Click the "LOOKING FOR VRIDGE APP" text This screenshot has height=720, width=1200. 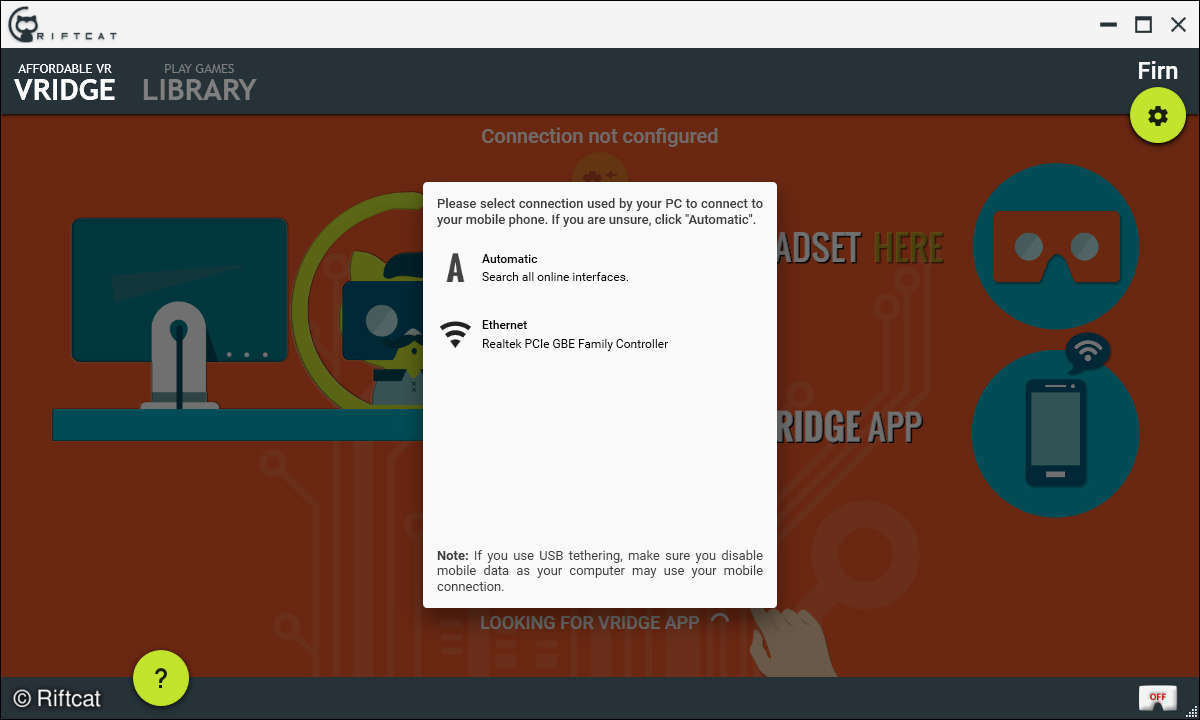[x=589, y=622]
